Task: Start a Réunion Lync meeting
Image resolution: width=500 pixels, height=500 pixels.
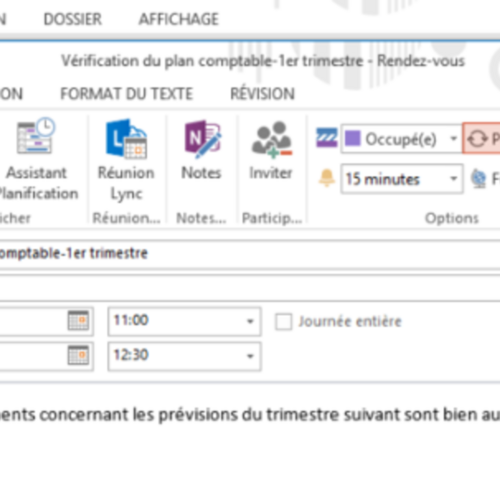Action: tap(126, 161)
